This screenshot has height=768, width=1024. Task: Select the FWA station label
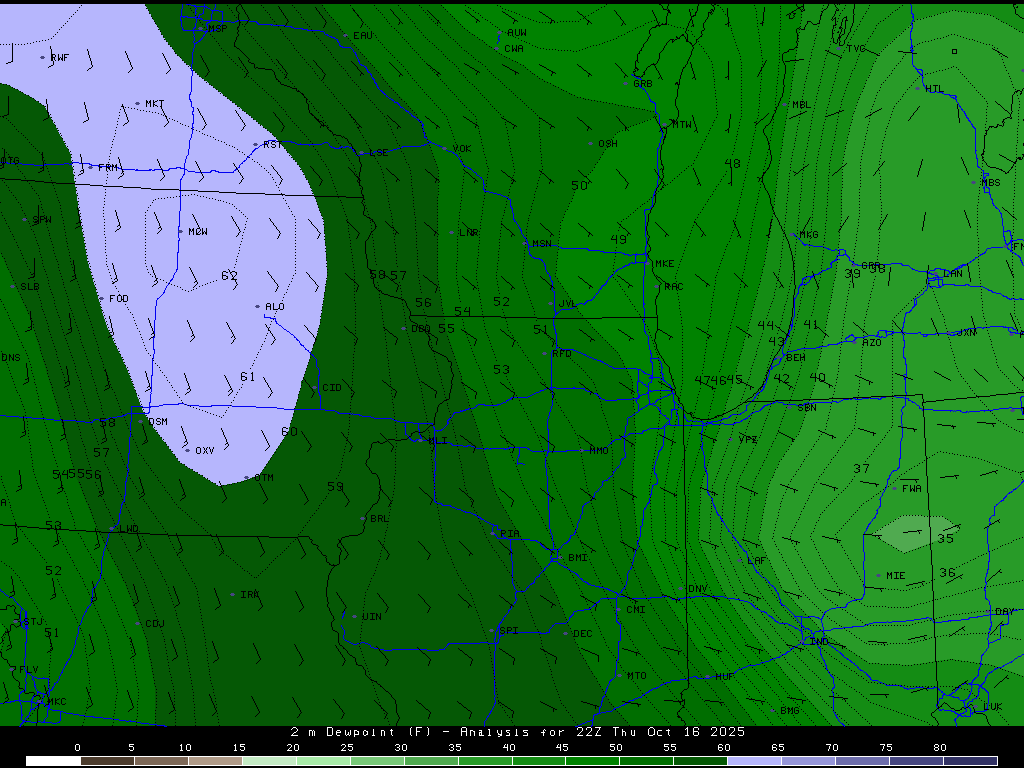(912, 488)
